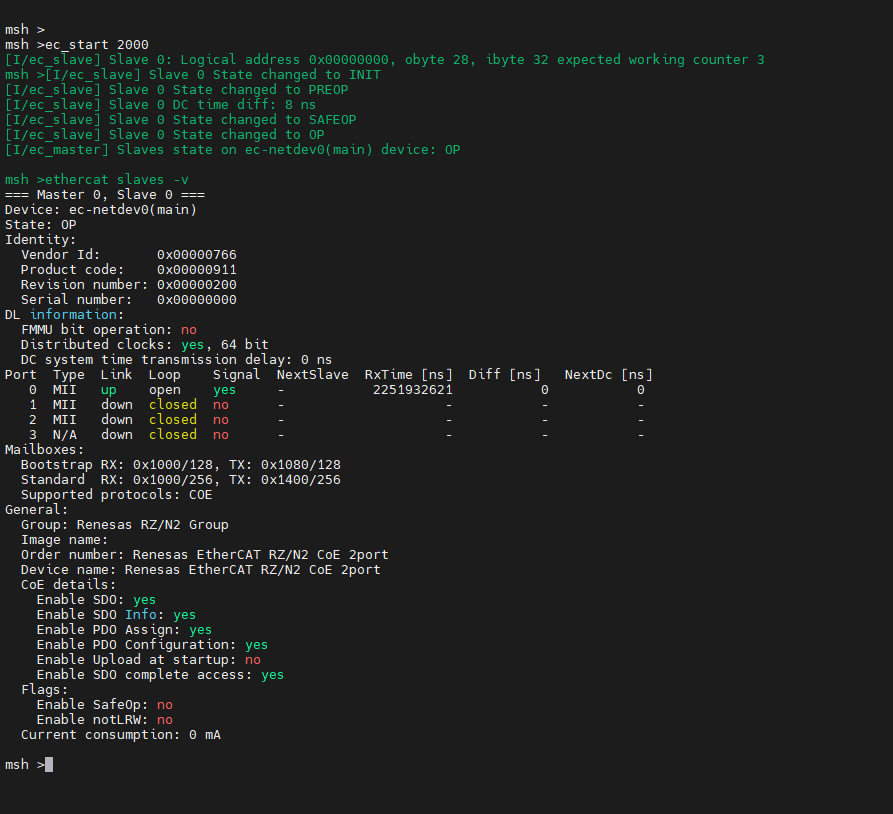
Task: Click the Product code value 0x00000911
Action: tap(196, 270)
